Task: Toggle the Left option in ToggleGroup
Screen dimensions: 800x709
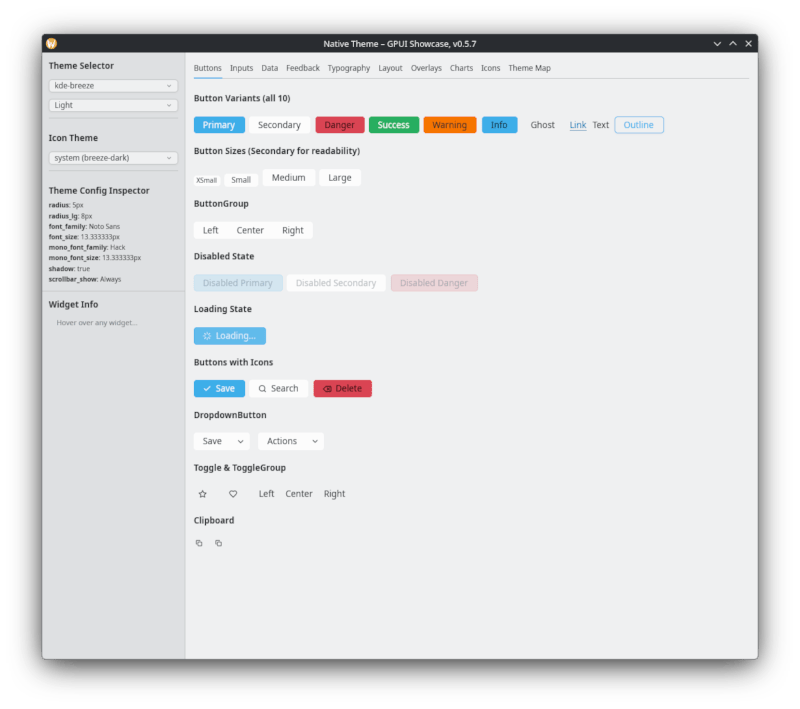Action: pos(266,494)
